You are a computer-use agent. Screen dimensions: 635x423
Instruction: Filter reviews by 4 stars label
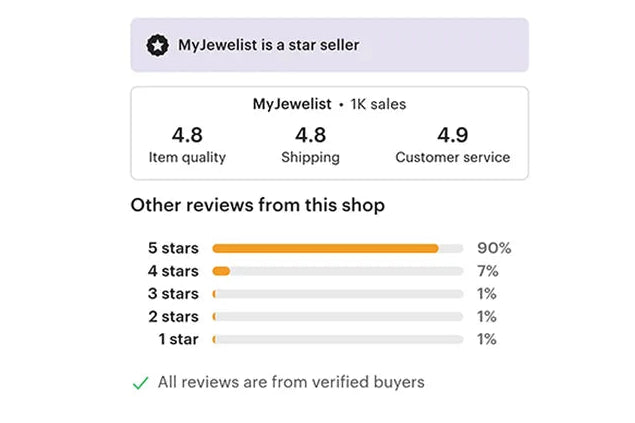pos(173,271)
